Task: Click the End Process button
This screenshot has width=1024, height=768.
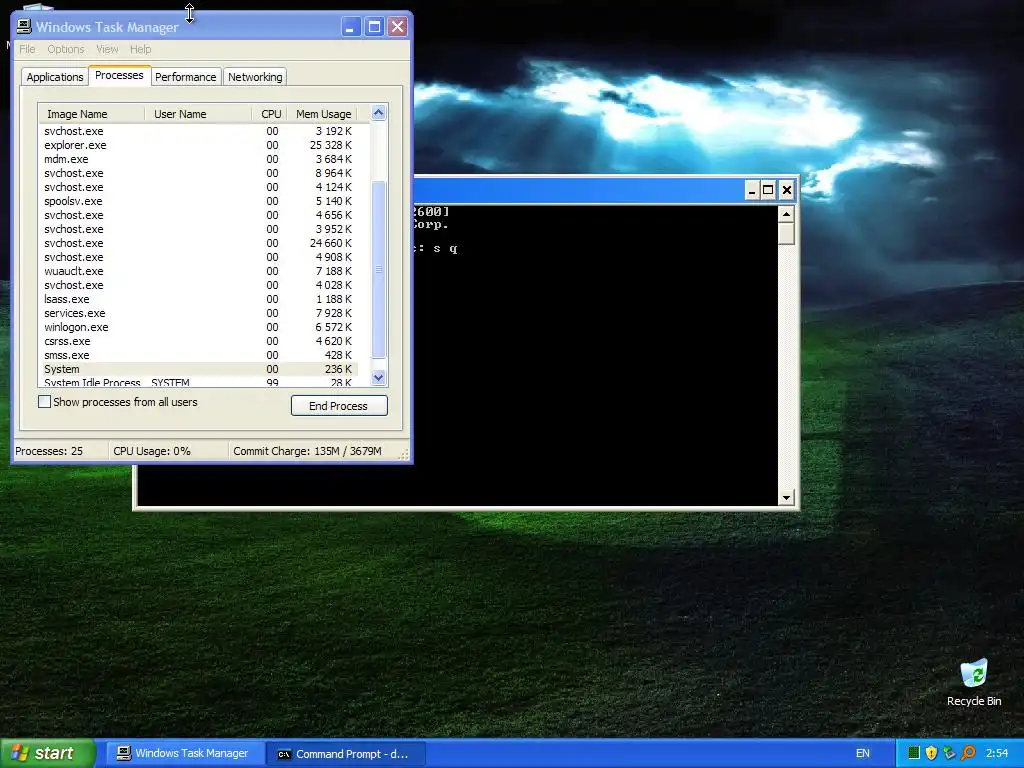Action: 339,406
